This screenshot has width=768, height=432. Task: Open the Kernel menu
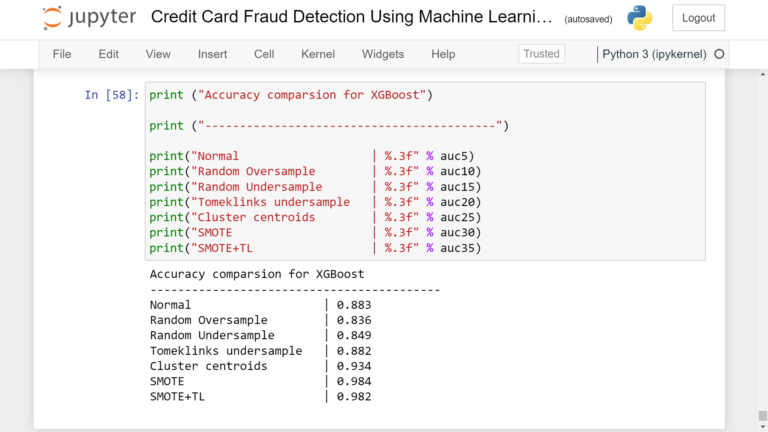(x=318, y=54)
